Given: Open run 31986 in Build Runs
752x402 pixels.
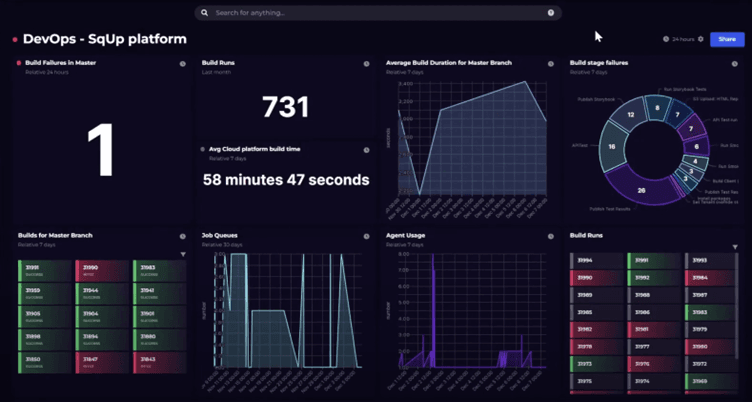Looking at the screenshot, I should point(654,312).
